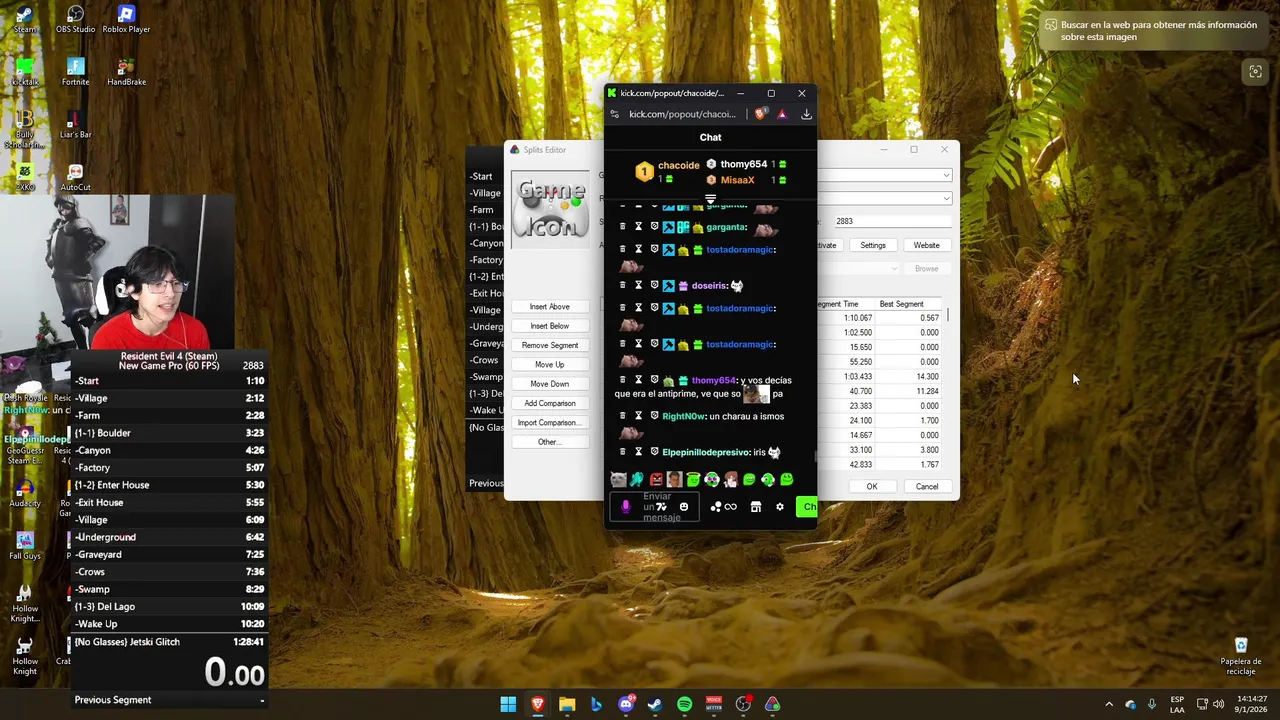This screenshot has height=720, width=1280.
Task: Open the Liar's Bar desktop shortcut
Action: coord(75,125)
